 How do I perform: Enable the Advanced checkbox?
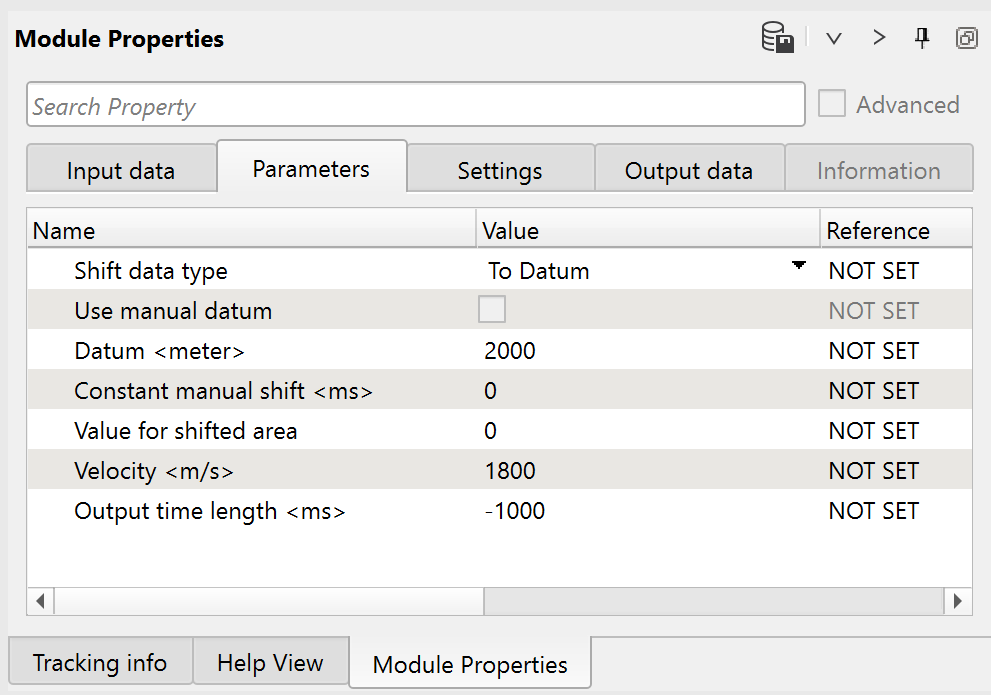coord(832,104)
